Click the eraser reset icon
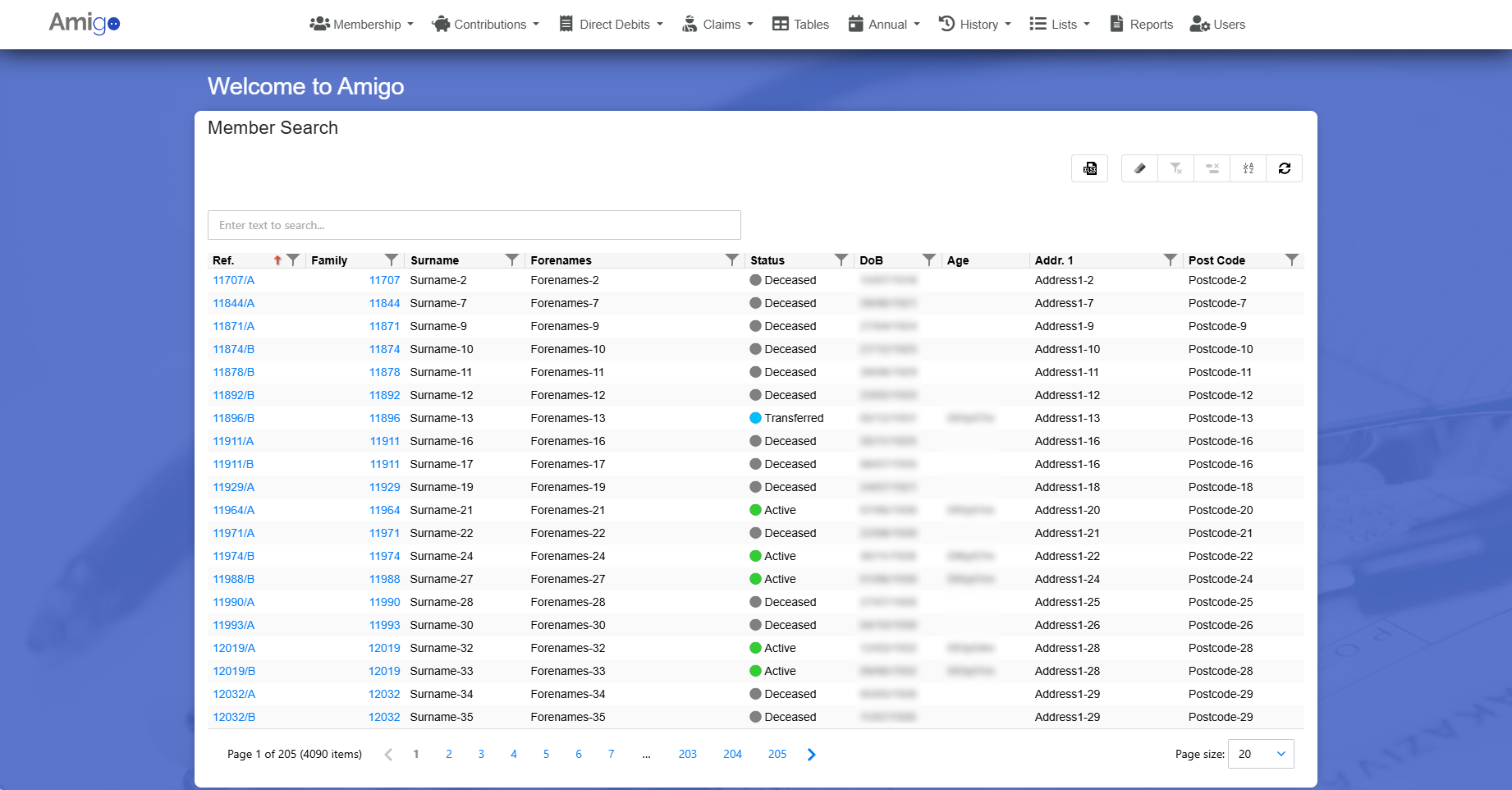1512x790 pixels. pyautogui.click(x=1139, y=168)
